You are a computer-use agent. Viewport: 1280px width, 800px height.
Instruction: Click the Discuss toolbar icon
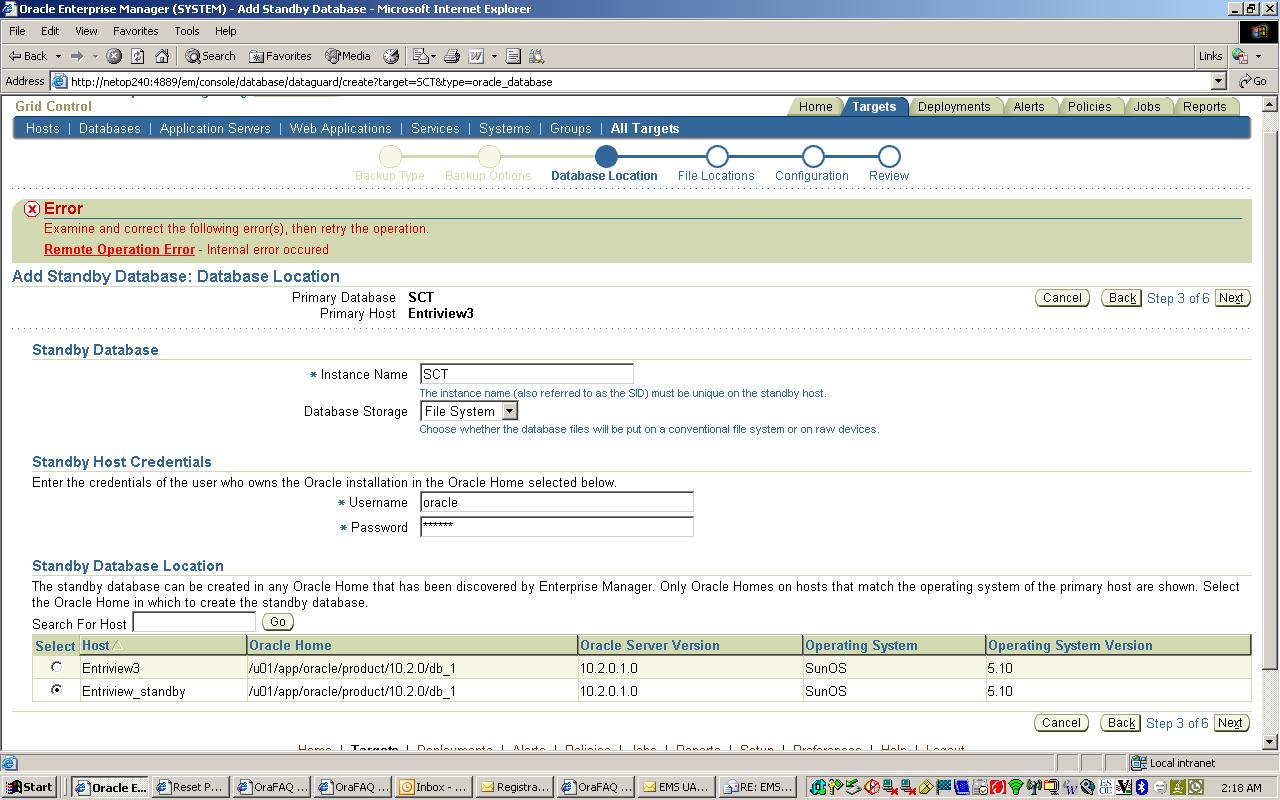pyautogui.click(x=513, y=56)
